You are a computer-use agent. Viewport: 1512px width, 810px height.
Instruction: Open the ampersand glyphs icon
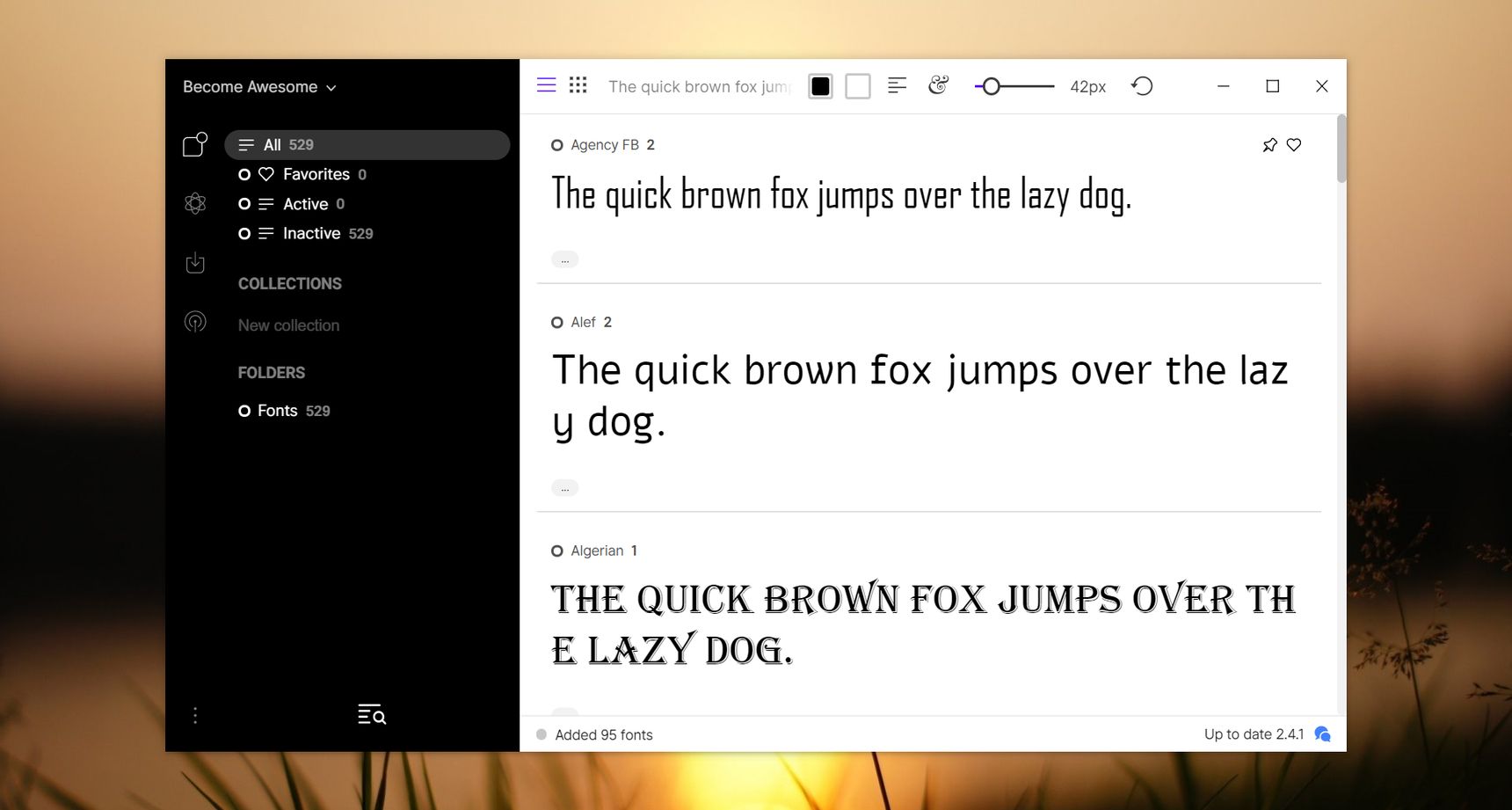(x=939, y=85)
